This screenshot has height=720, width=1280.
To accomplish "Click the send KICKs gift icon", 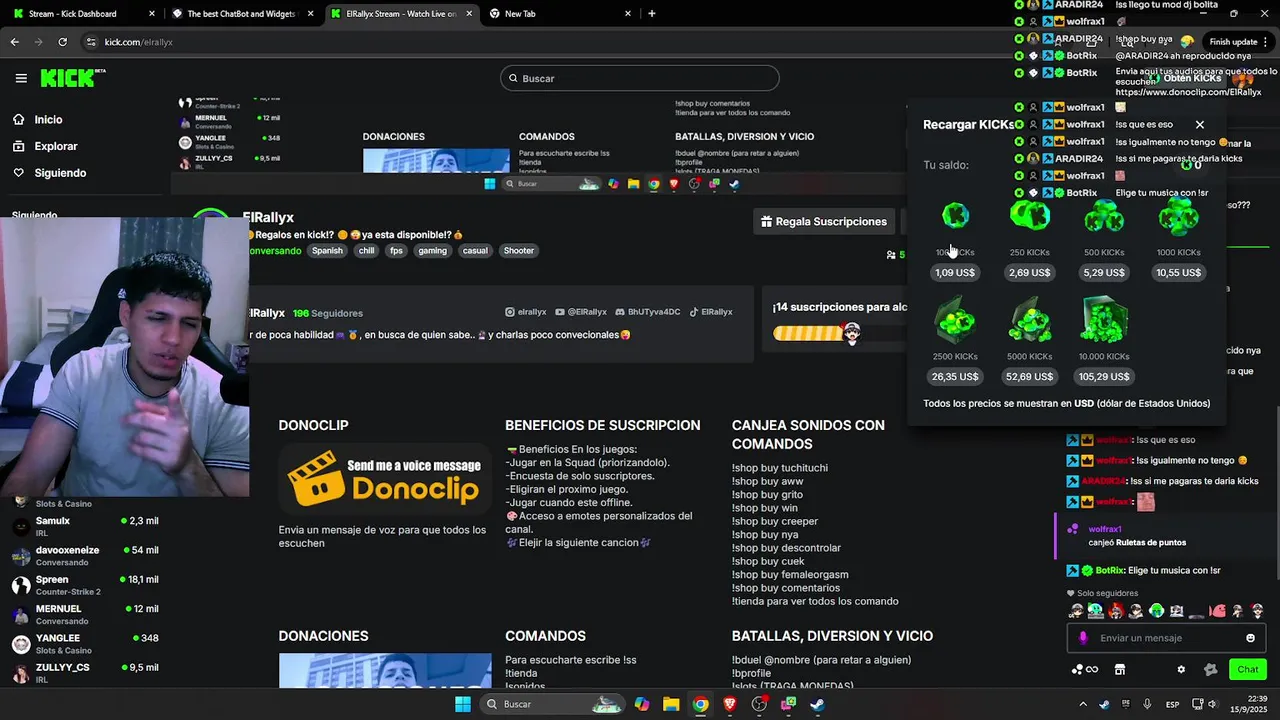I will click(1210, 669).
